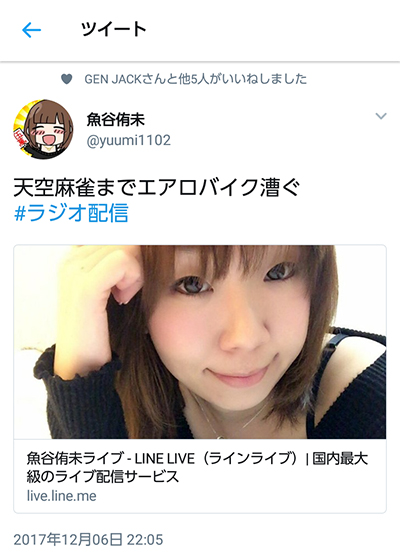Visit the live.line.me domain link

(x=62, y=496)
